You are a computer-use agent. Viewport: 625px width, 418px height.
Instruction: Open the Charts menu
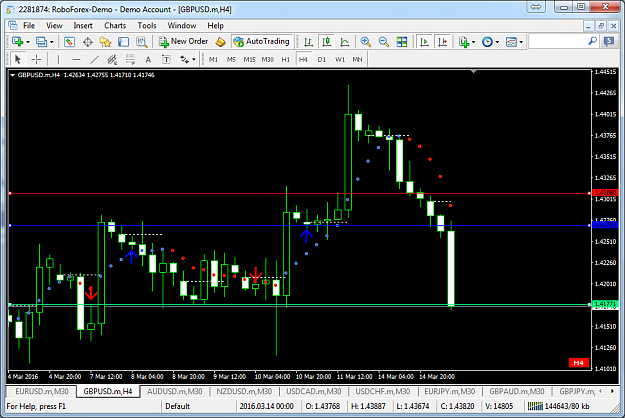(x=115, y=26)
